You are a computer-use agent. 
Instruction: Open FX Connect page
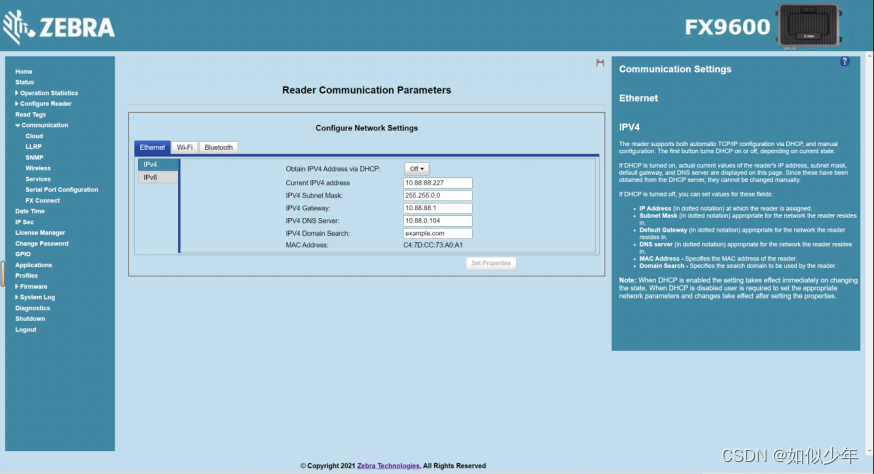[42, 200]
